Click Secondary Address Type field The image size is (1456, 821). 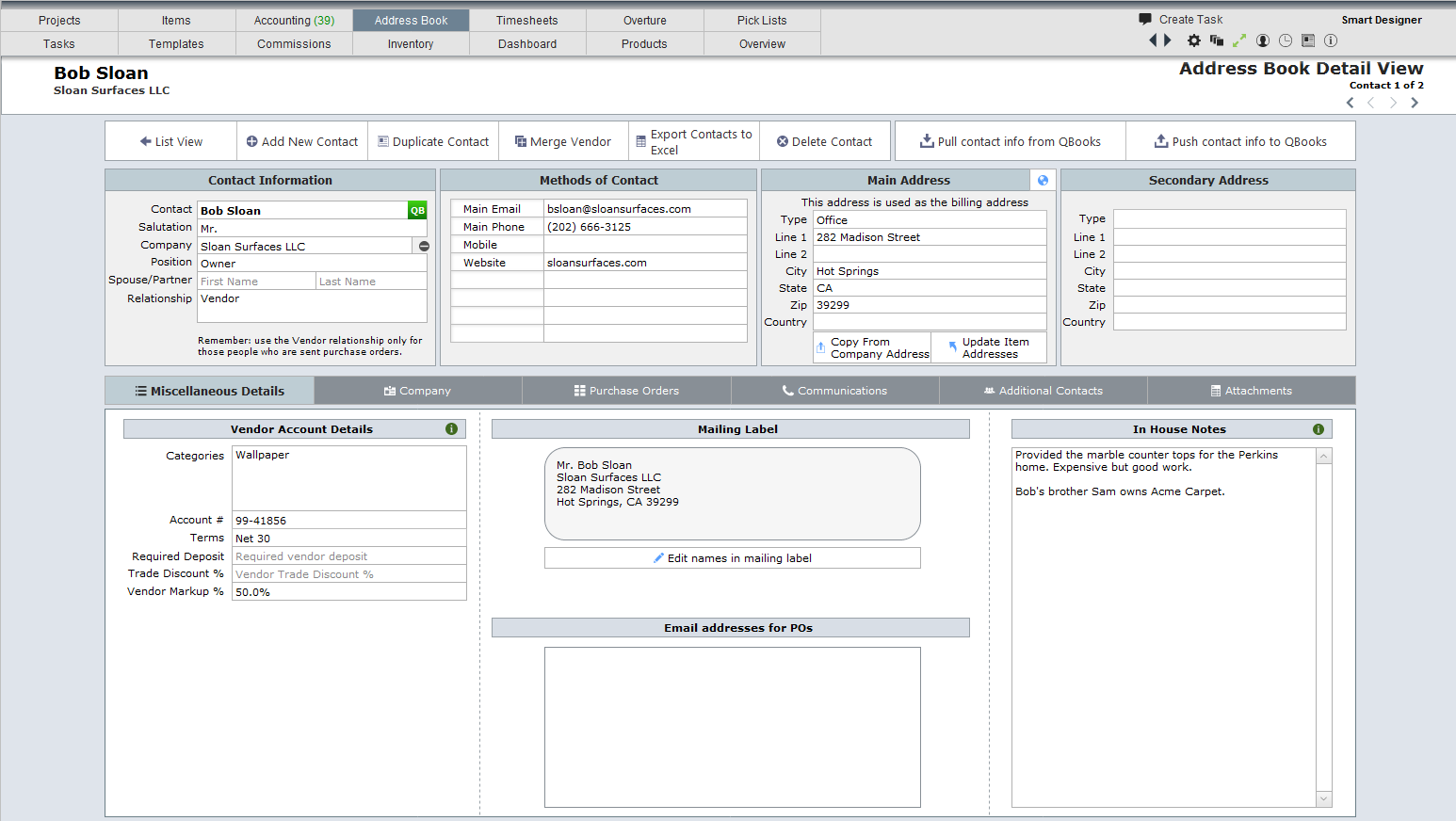[x=1230, y=218]
